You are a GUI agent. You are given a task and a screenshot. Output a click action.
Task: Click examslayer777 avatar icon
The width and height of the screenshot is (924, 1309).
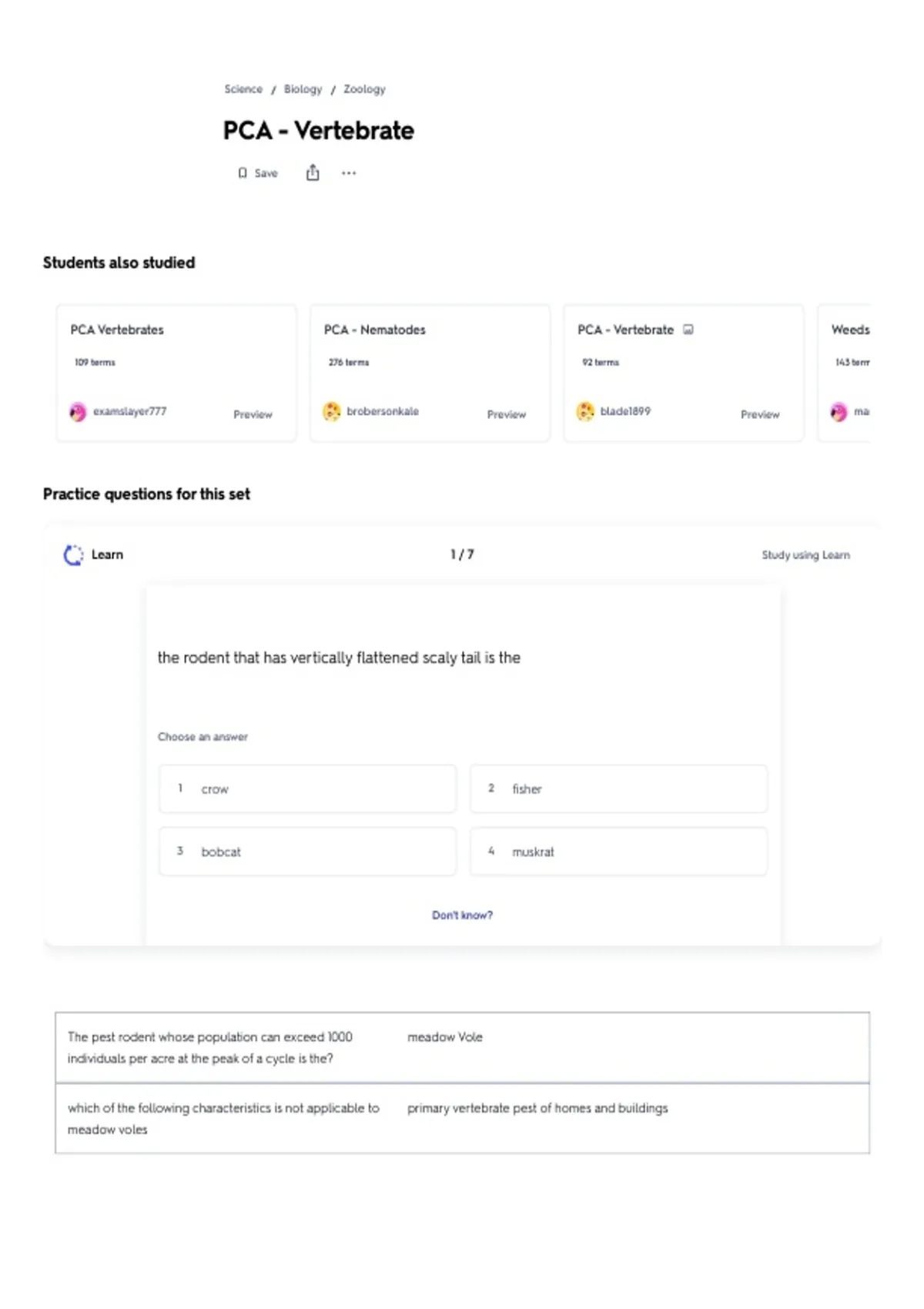[x=78, y=412]
